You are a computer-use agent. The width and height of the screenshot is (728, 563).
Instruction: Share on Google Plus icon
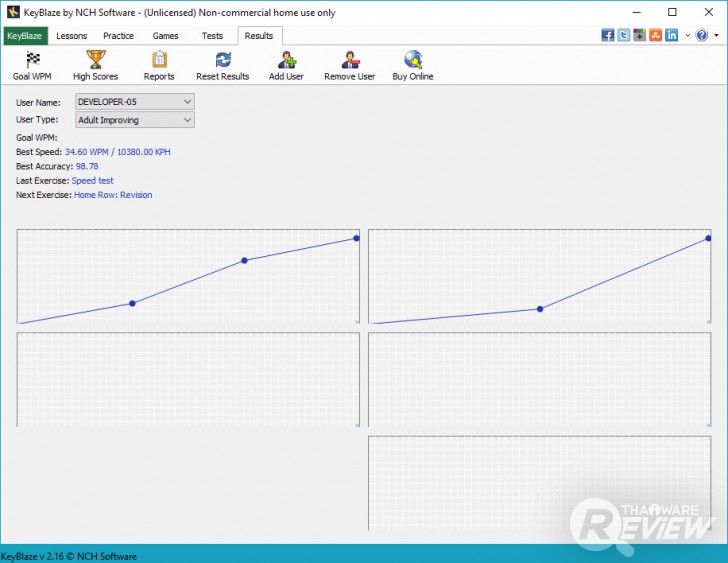click(639, 35)
